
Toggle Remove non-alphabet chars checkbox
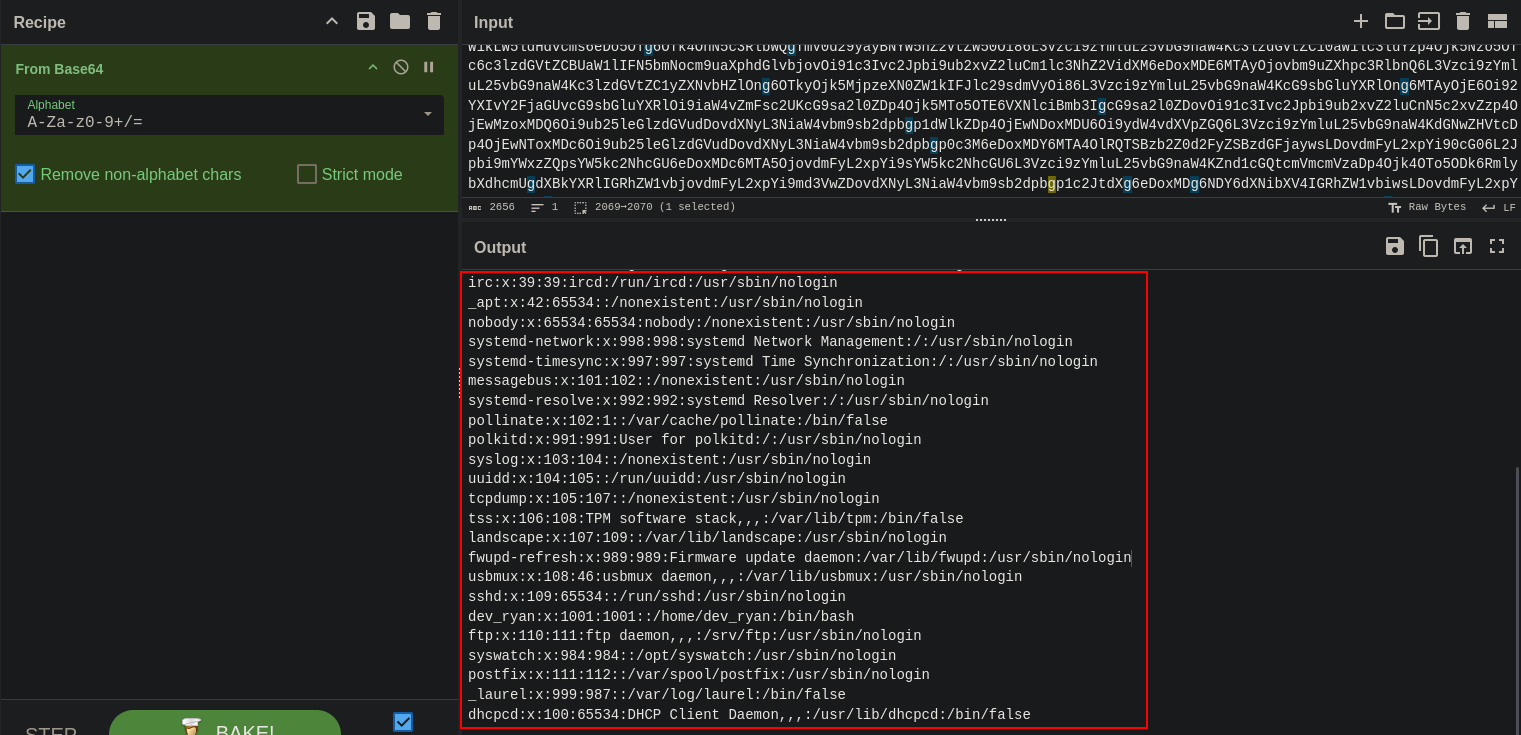(x=25, y=174)
